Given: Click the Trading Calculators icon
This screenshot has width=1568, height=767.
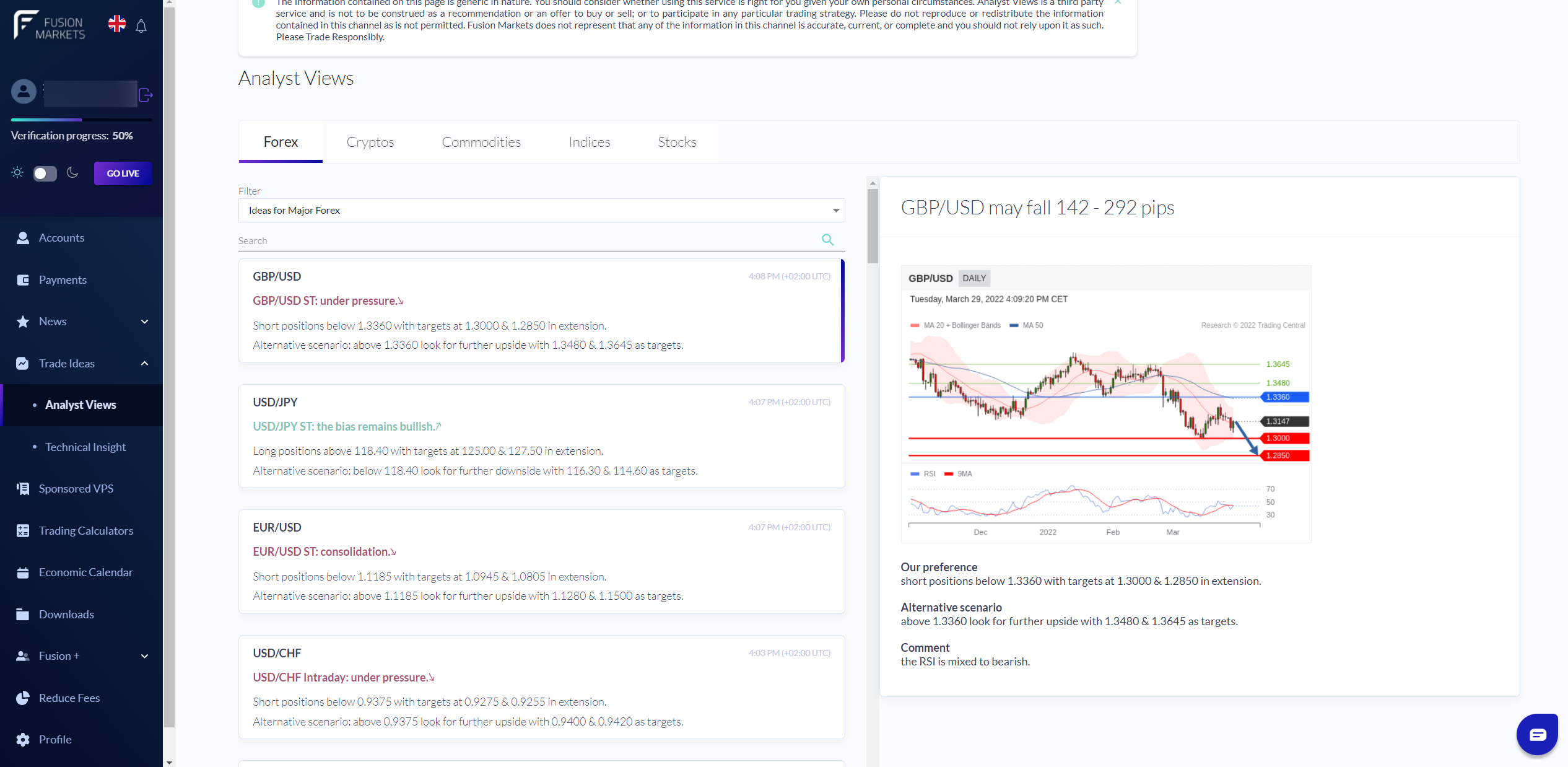Looking at the screenshot, I should point(23,531).
